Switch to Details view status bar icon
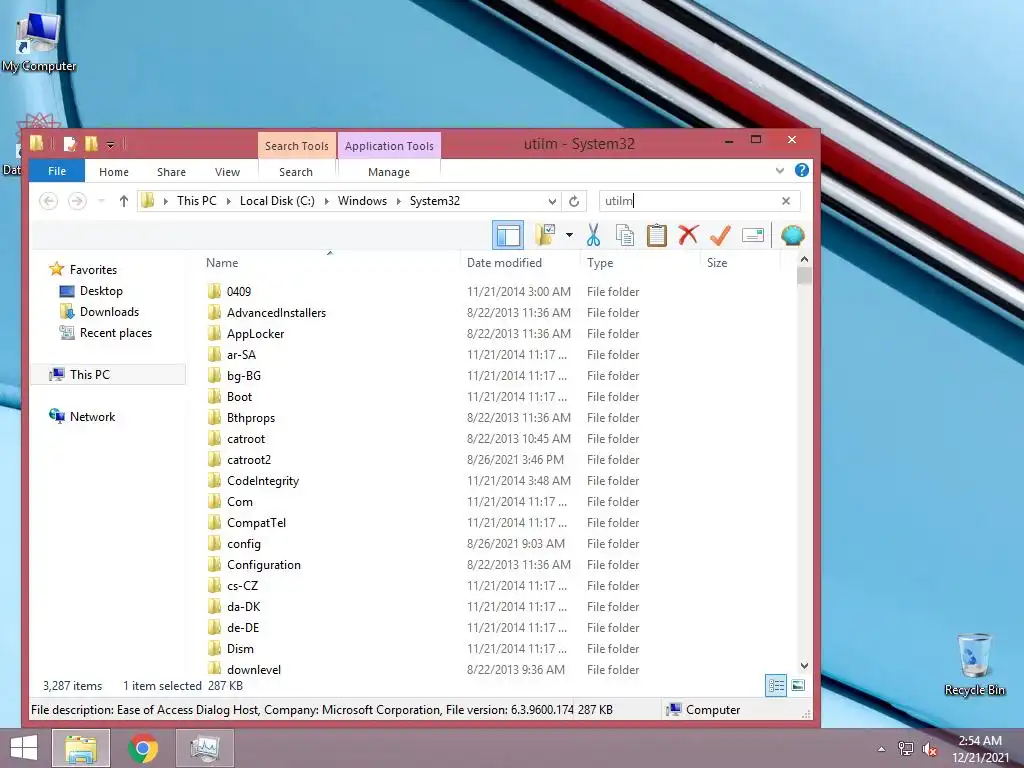Image resolution: width=1024 pixels, height=768 pixels. coord(776,686)
